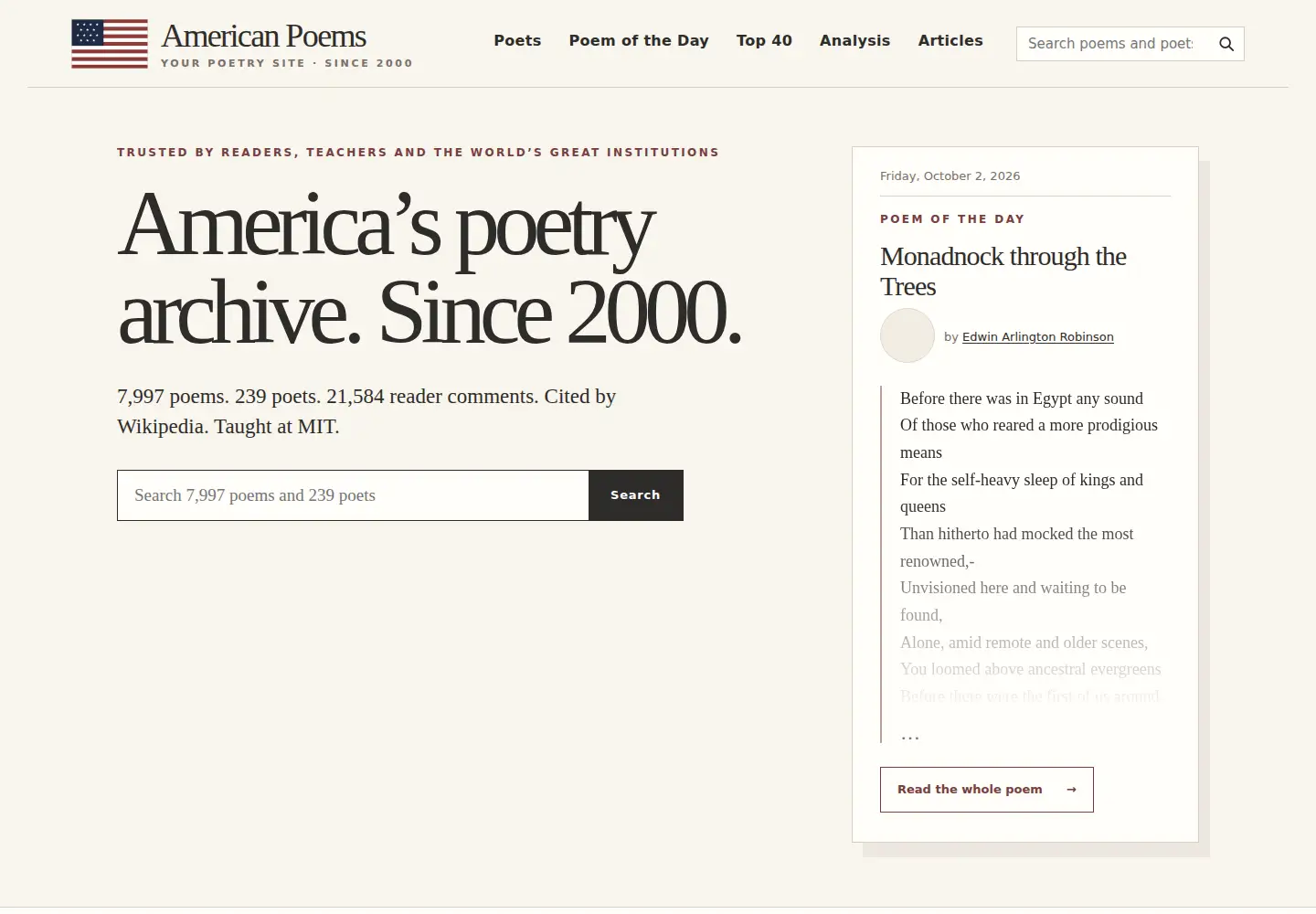Click line 'Alone, amid remote and older scenes'
The width and height of the screenshot is (1316, 914).
click(1024, 643)
